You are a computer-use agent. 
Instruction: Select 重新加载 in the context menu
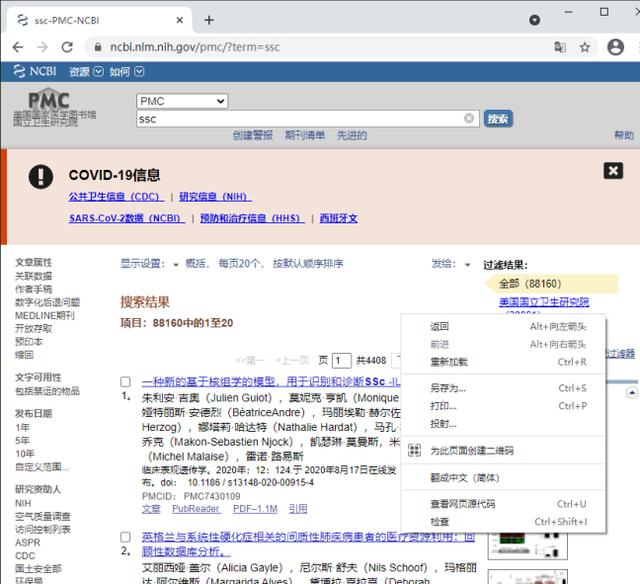503,362
